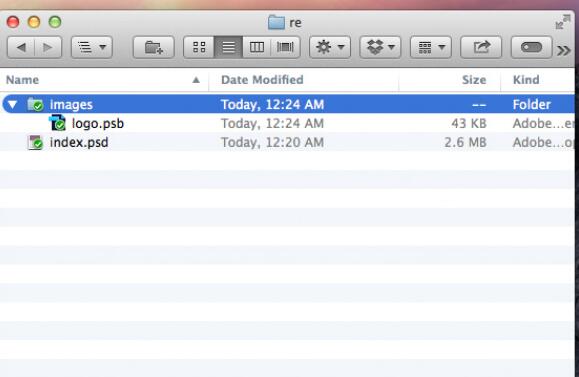Switch to column view
Viewport: 579px width, 377px height.
(257, 47)
